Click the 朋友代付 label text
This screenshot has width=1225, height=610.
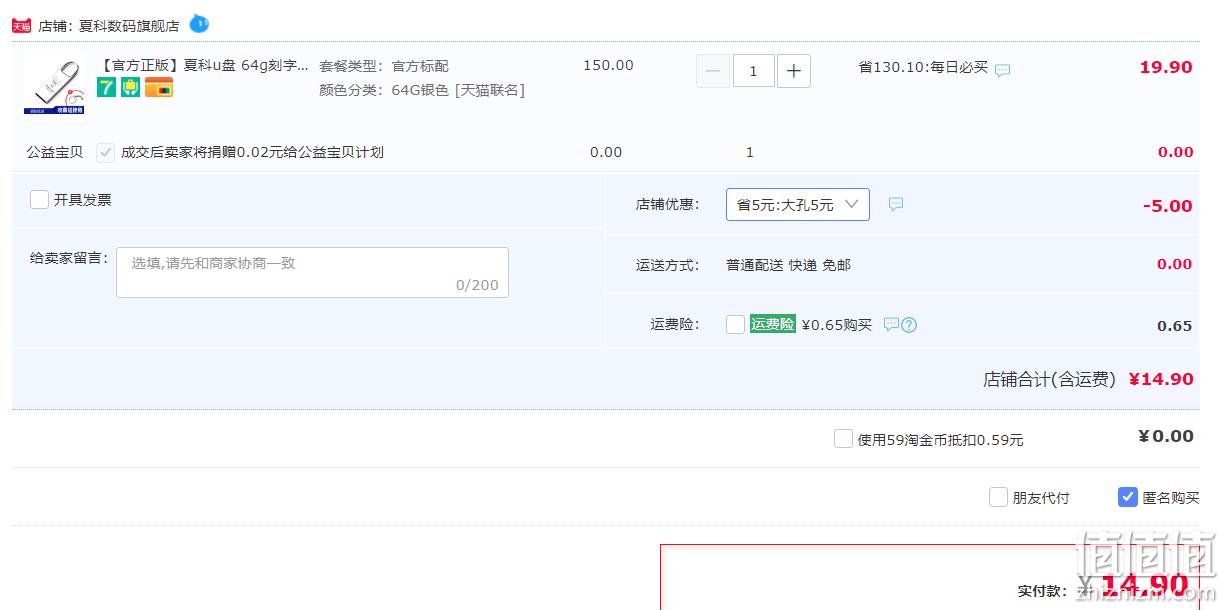coord(1041,498)
